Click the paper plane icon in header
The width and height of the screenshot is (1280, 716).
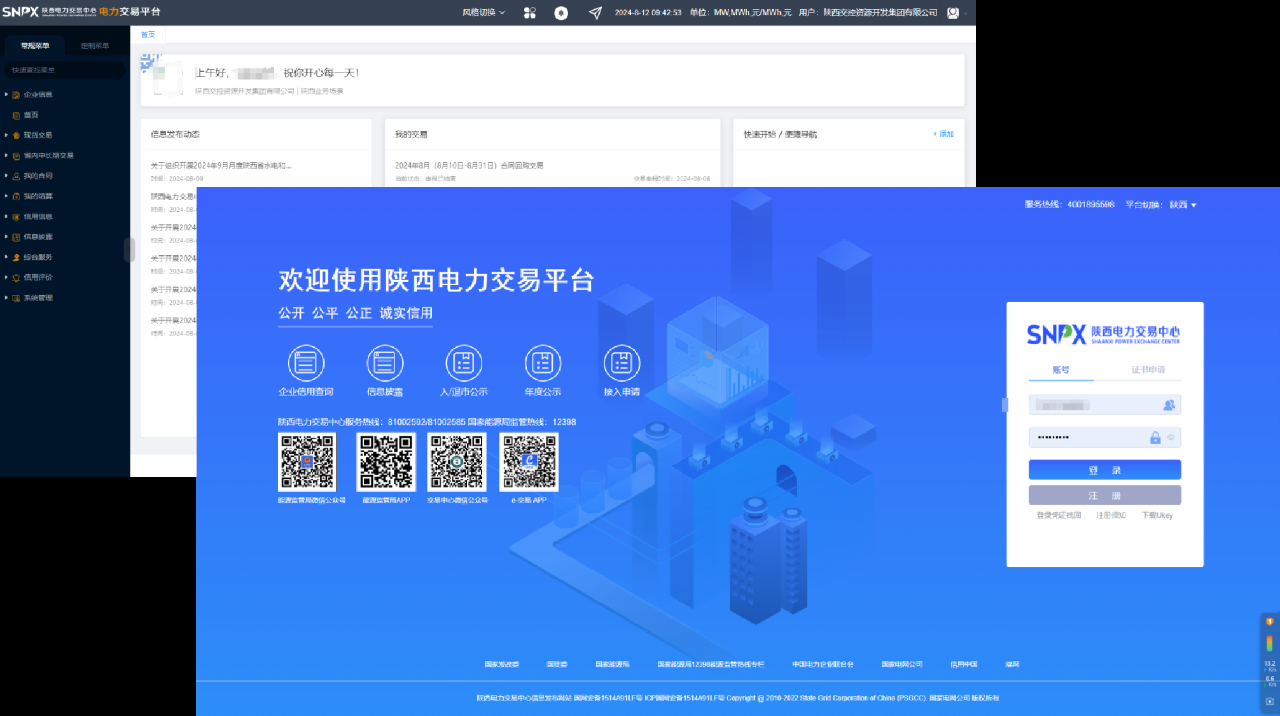coord(595,13)
